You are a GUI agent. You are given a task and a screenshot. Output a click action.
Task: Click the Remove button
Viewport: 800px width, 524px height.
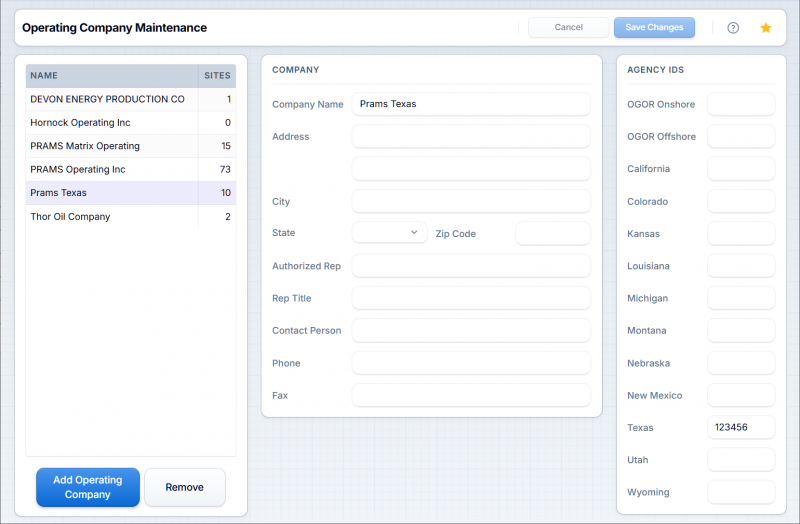(x=185, y=487)
